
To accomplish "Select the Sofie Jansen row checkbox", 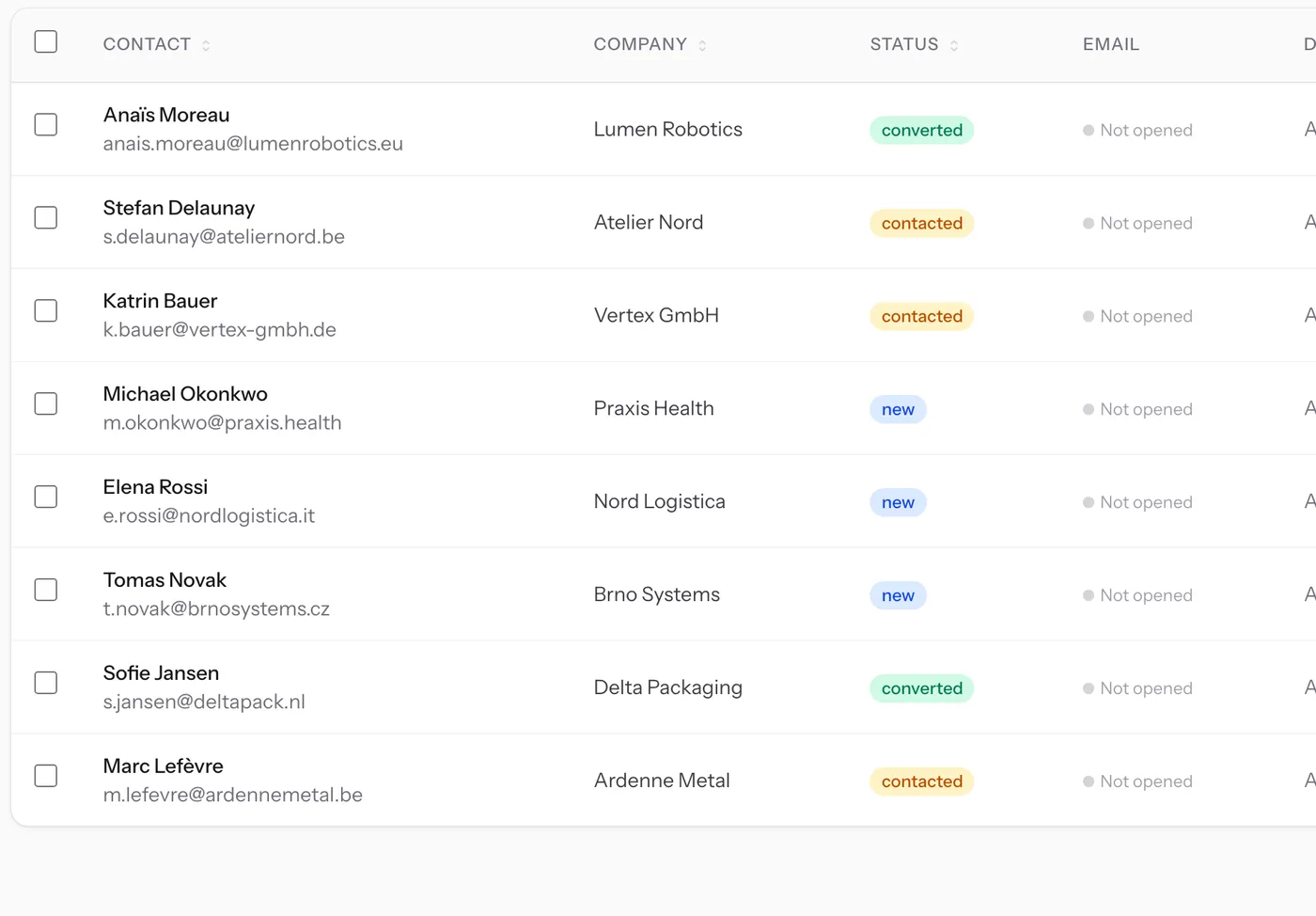I will click(x=46, y=683).
